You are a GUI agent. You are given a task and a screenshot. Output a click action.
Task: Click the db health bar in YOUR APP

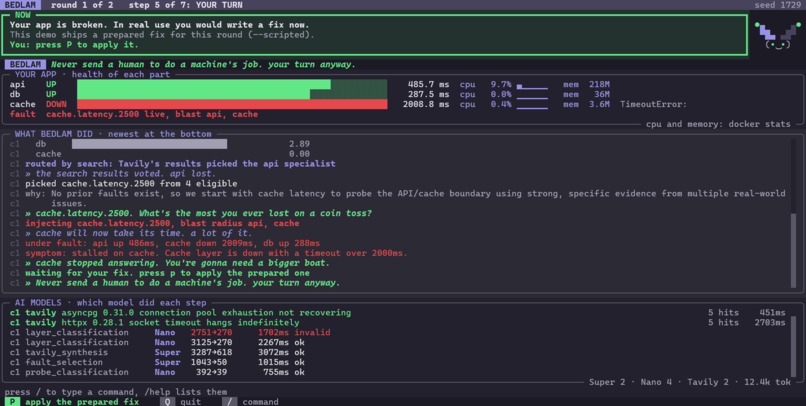point(232,94)
